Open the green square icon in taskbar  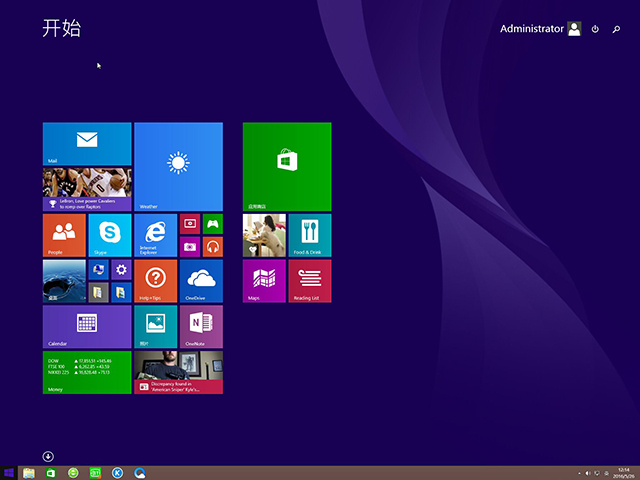point(95,473)
